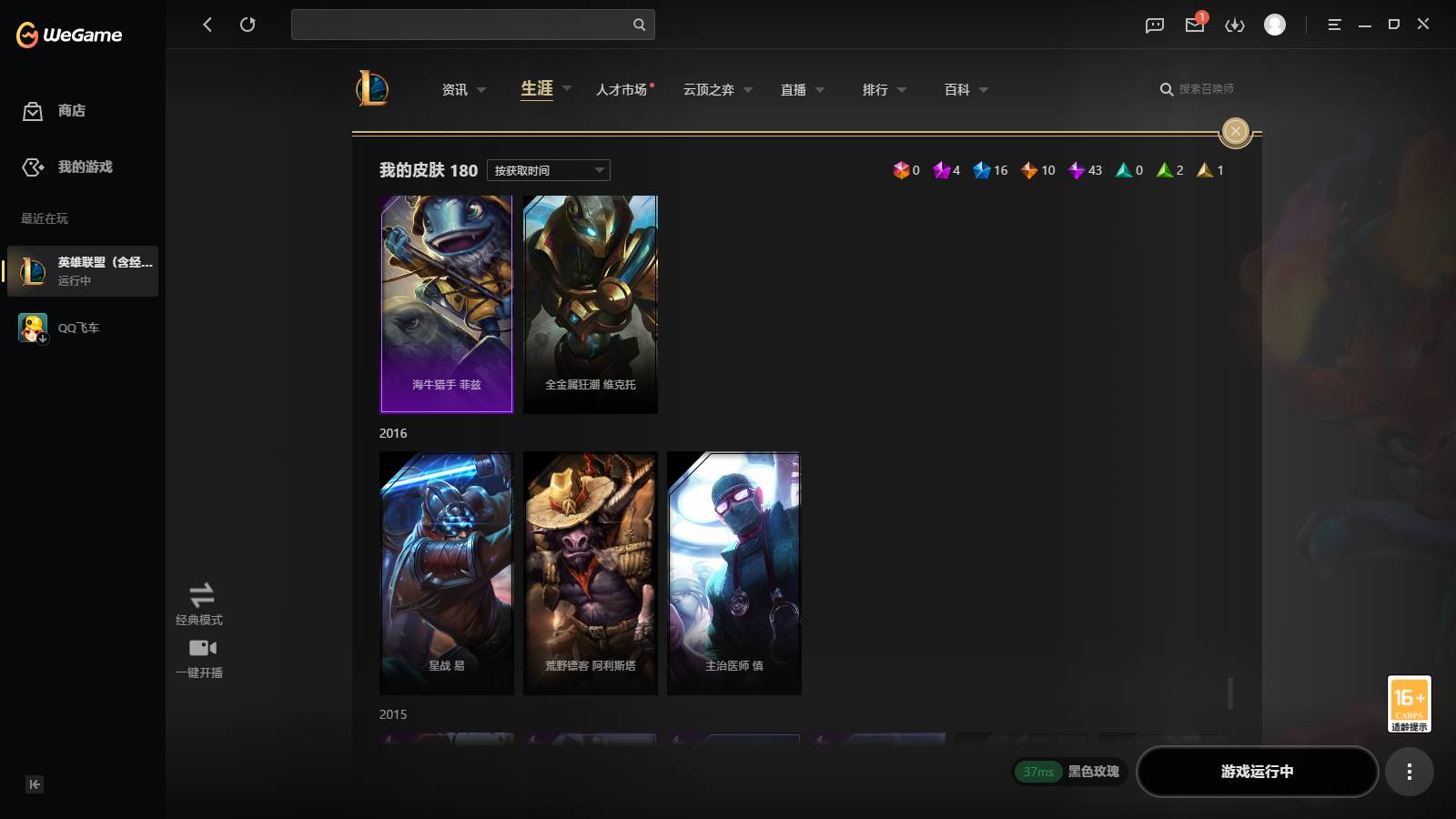Start 一键开播 streaming
The height and width of the screenshot is (819, 1456).
coord(199,659)
